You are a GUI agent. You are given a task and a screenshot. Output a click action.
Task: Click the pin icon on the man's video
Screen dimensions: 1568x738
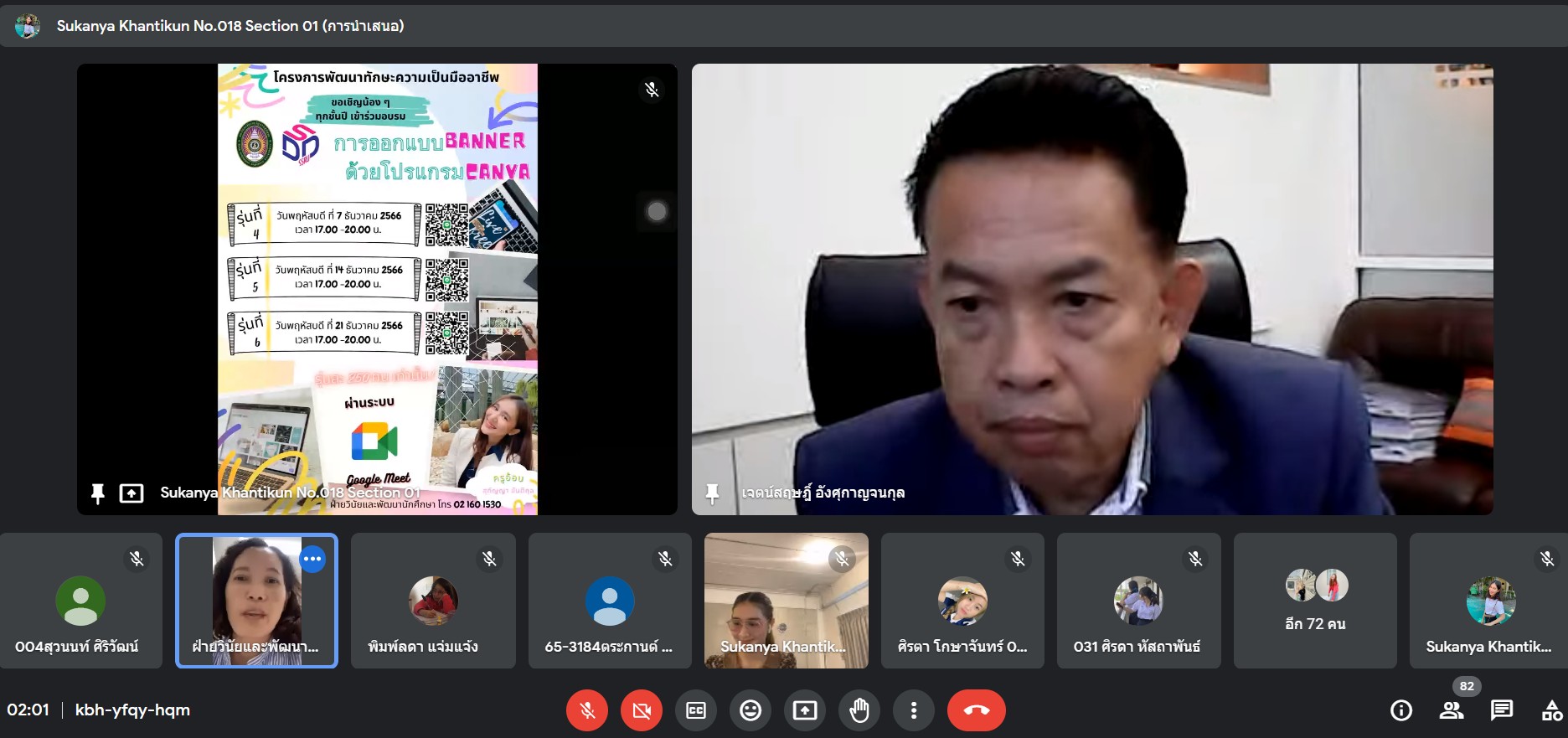click(712, 493)
